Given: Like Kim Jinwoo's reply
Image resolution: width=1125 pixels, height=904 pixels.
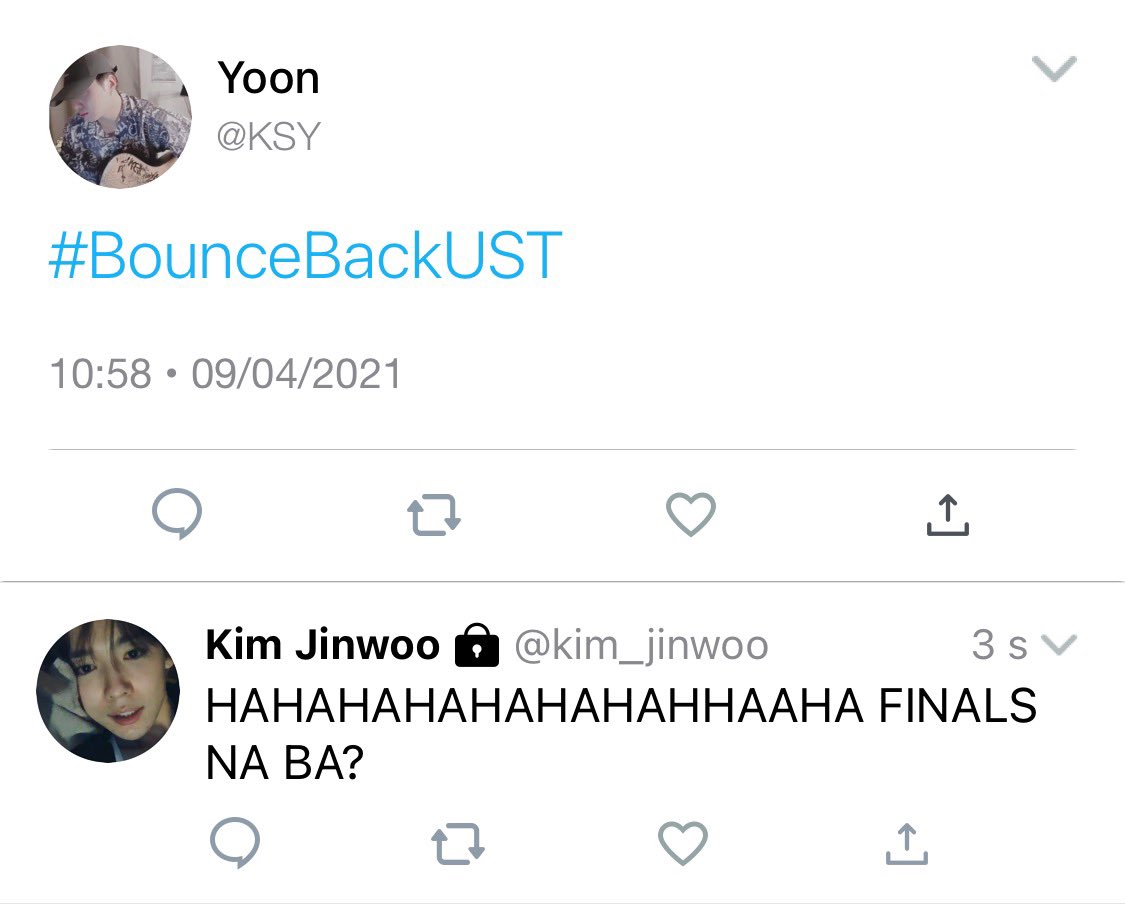Looking at the screenshot, I should (683, 843).
